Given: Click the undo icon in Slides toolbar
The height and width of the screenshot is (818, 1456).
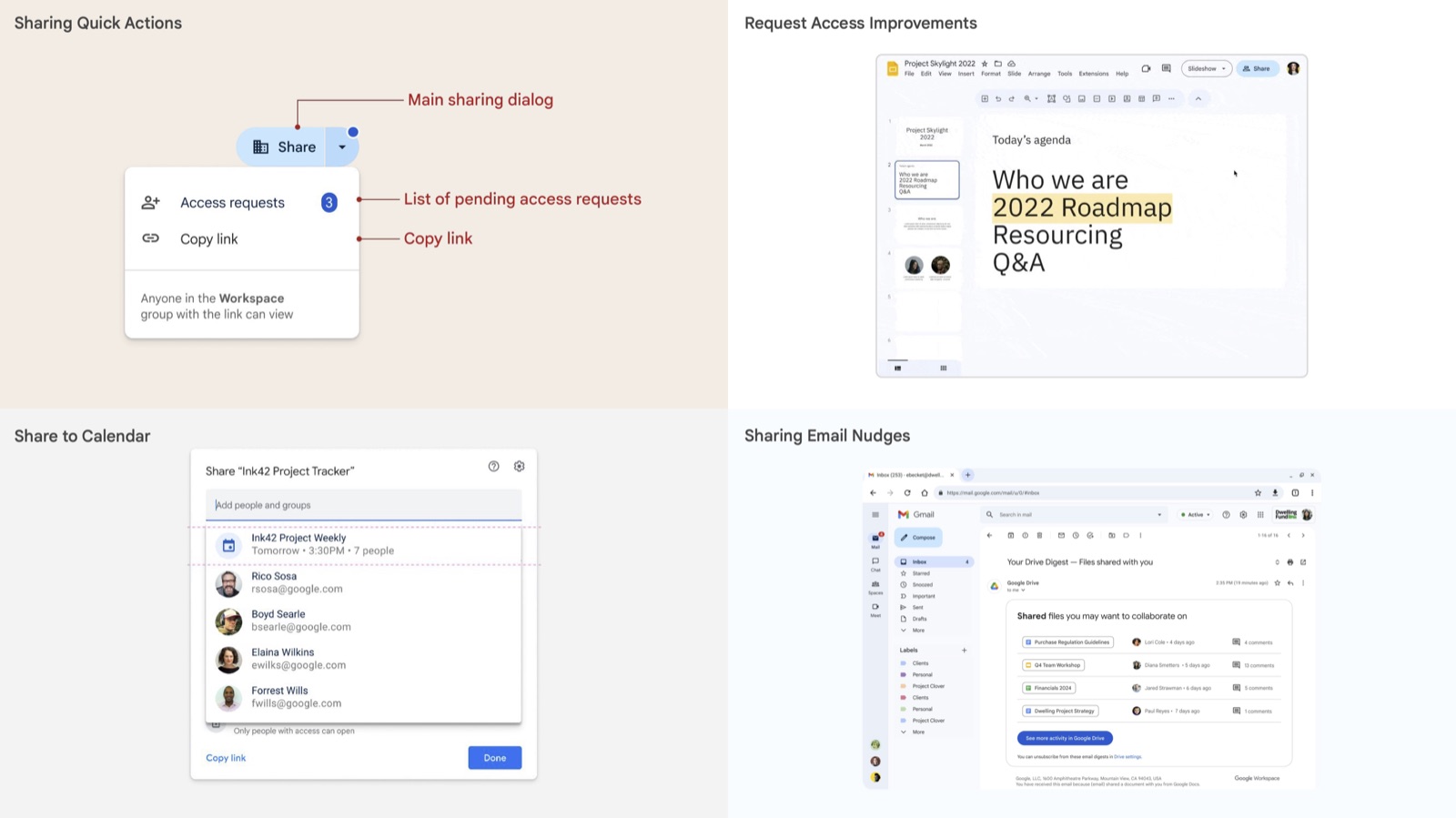Looking at the screenshot, I should point(998,98).
